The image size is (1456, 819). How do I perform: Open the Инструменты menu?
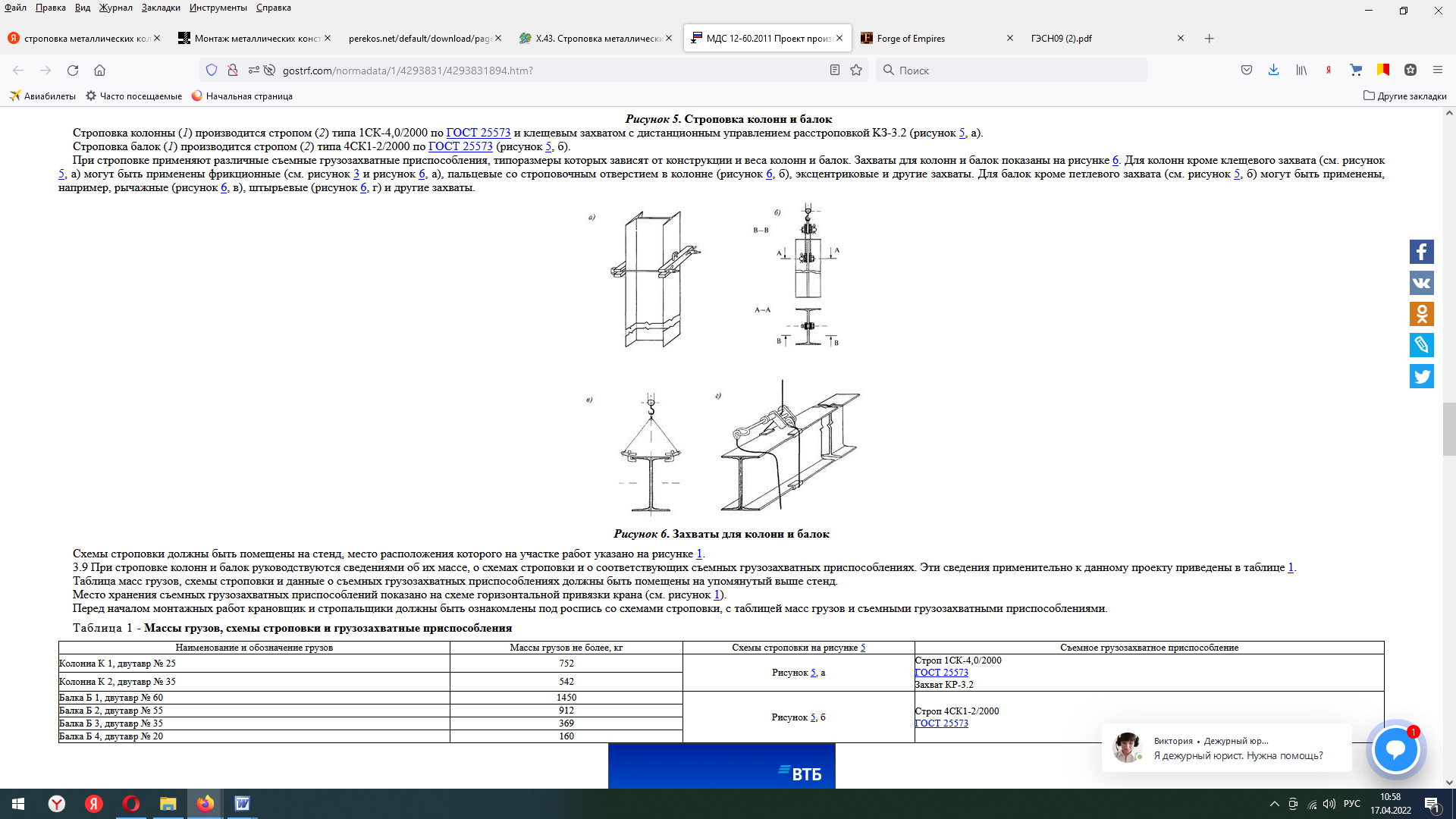[218, 8]
